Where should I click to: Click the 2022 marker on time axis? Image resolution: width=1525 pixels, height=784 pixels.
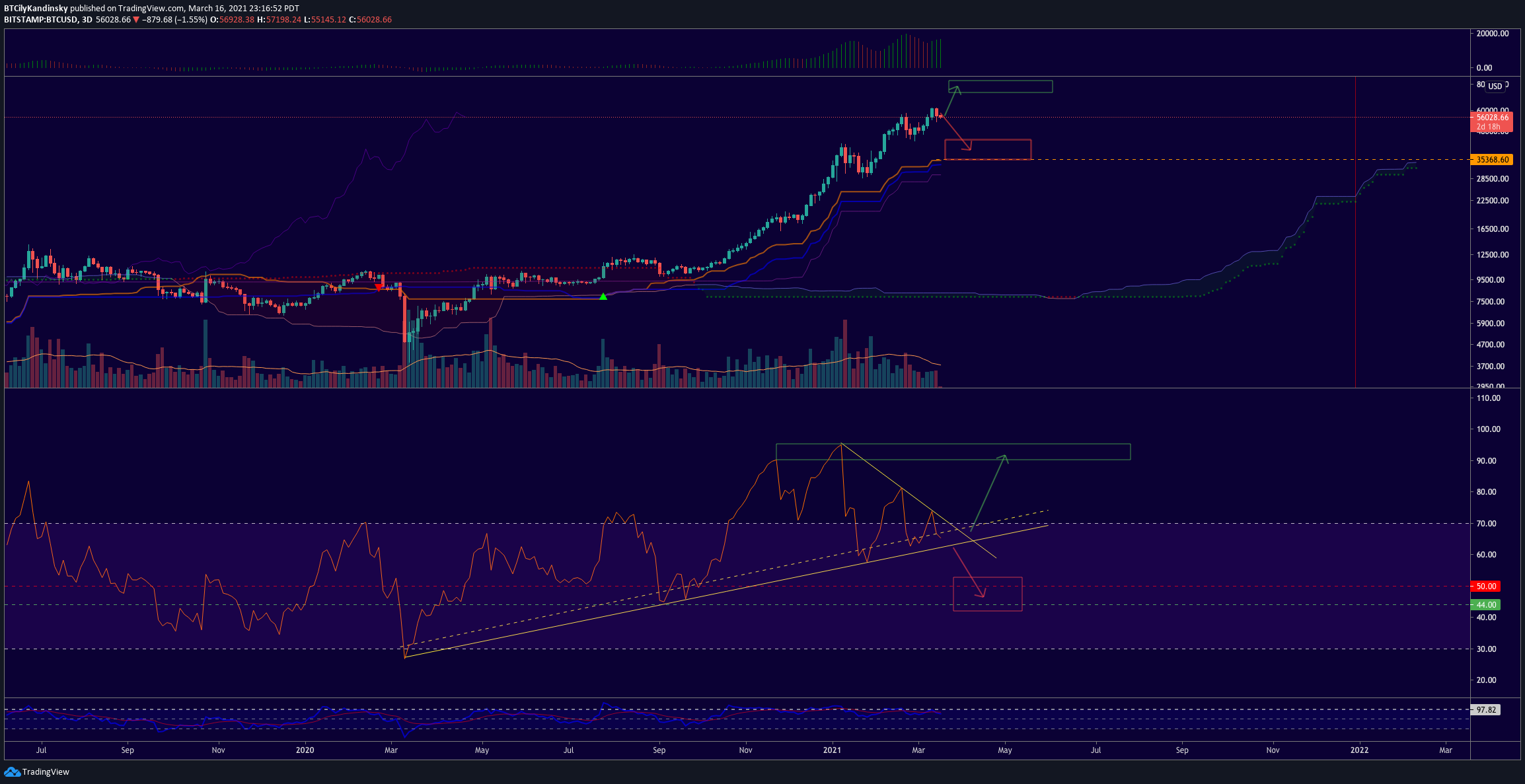coord(1359,750)
